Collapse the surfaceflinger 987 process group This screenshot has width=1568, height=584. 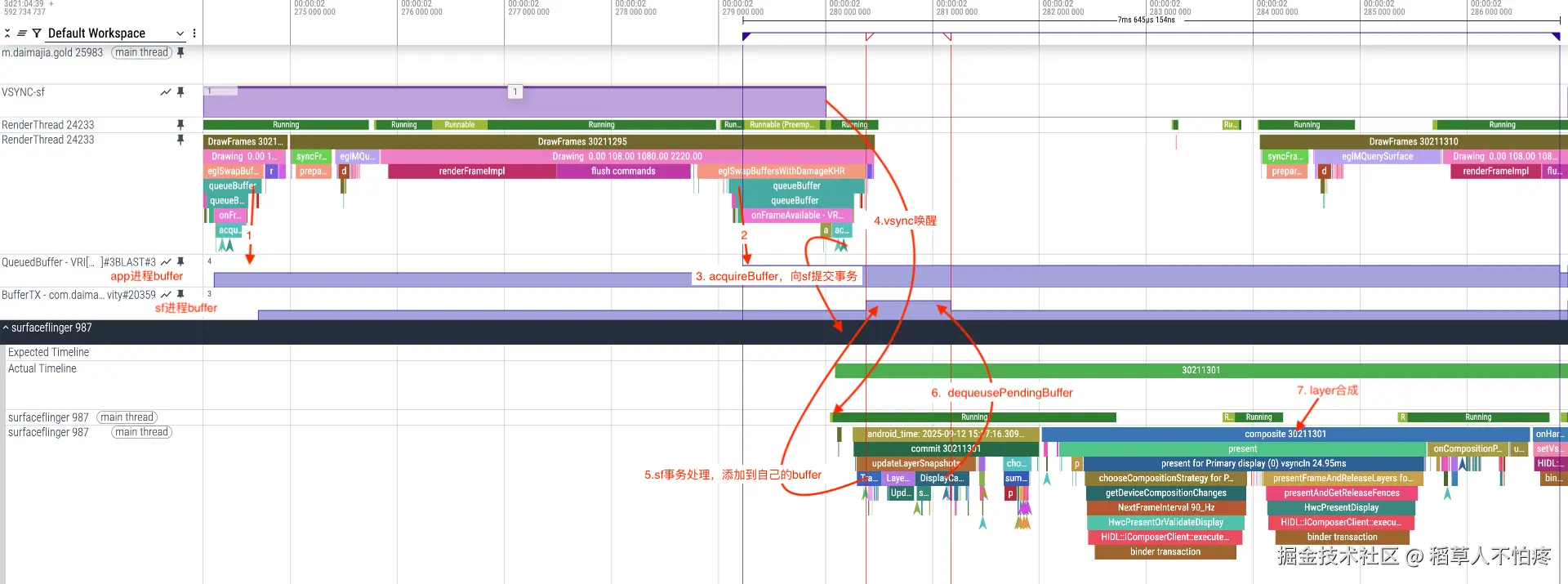pyautogui.click(x=6, y=328)
